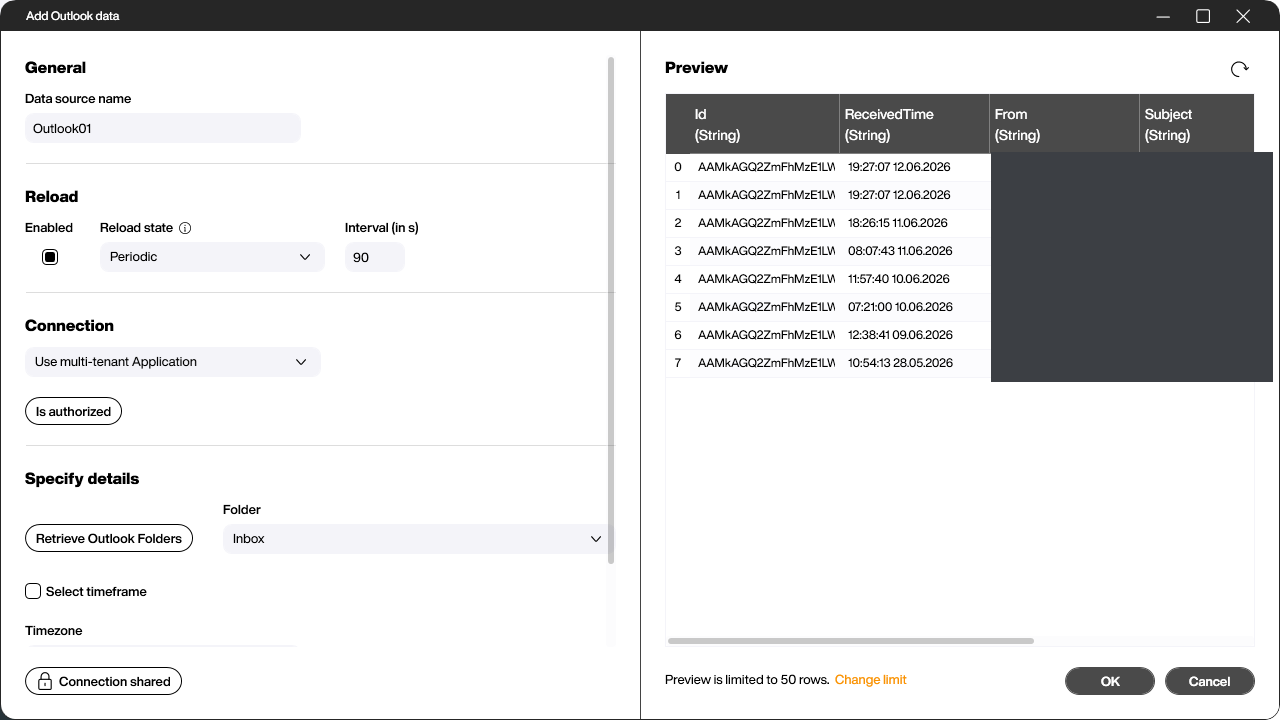Click the Is authorized button
Screen dimensions: 1280x720
73,411
